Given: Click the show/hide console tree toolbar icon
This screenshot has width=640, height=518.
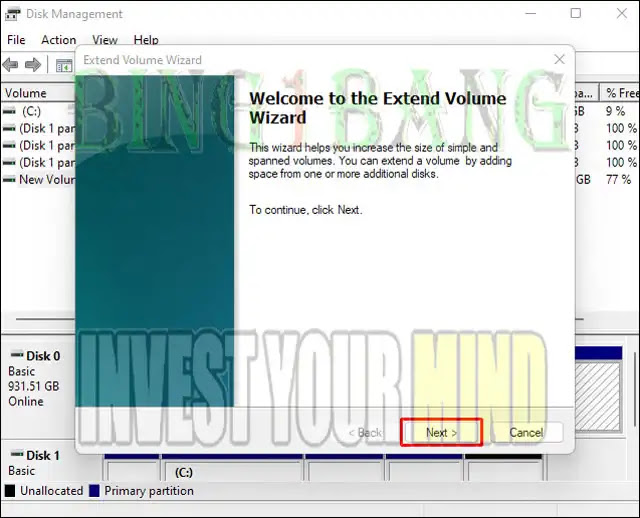Looking at the screenshot, I should 64,65.
